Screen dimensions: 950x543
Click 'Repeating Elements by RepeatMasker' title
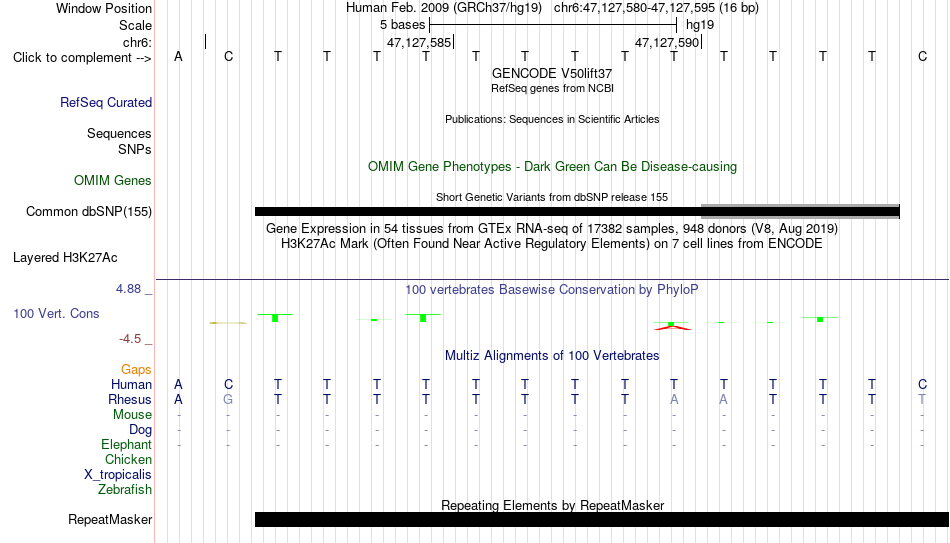(x=552, y=505)
